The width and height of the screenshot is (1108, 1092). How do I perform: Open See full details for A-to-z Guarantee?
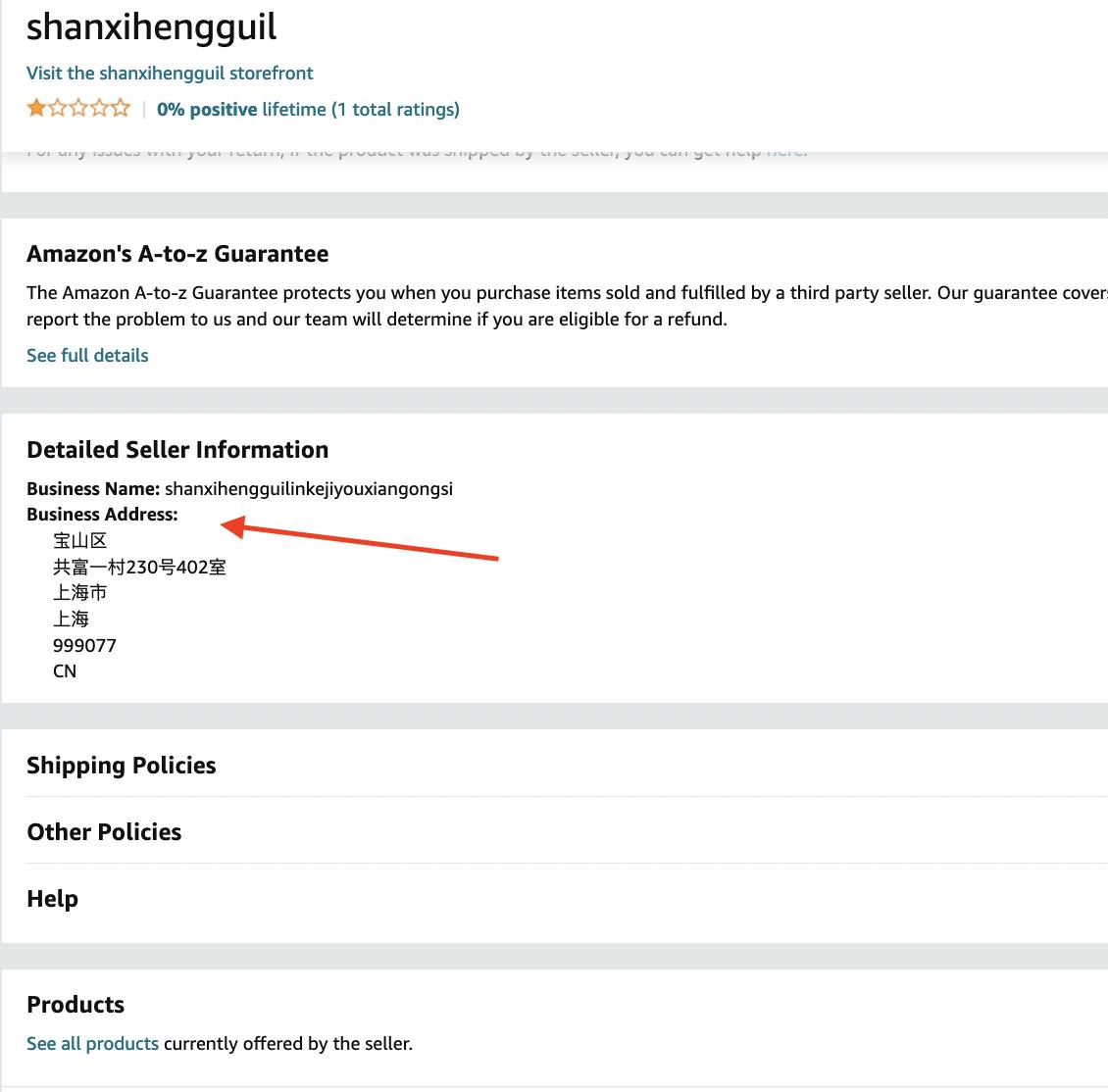click(x=87, y=356)
